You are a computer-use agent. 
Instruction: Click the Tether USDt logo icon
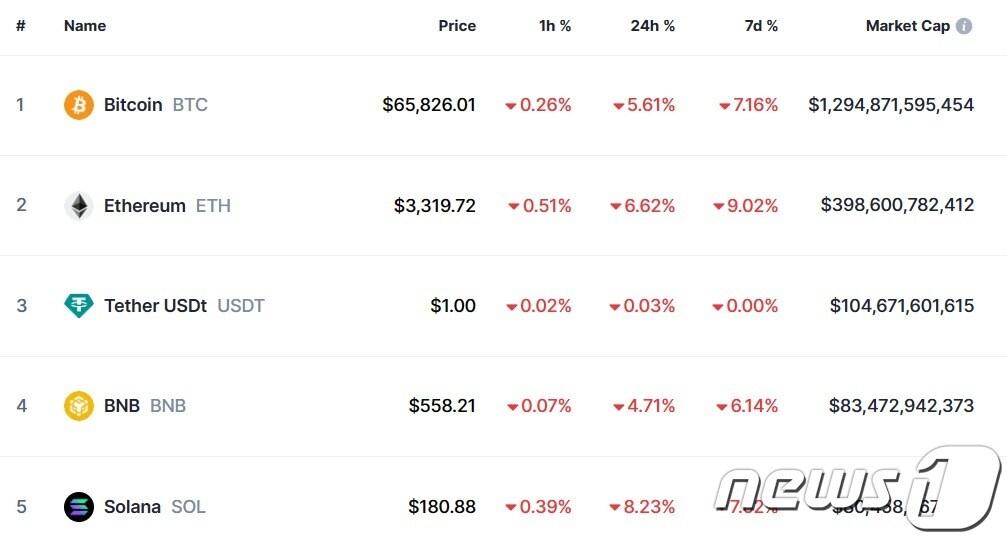79,306
